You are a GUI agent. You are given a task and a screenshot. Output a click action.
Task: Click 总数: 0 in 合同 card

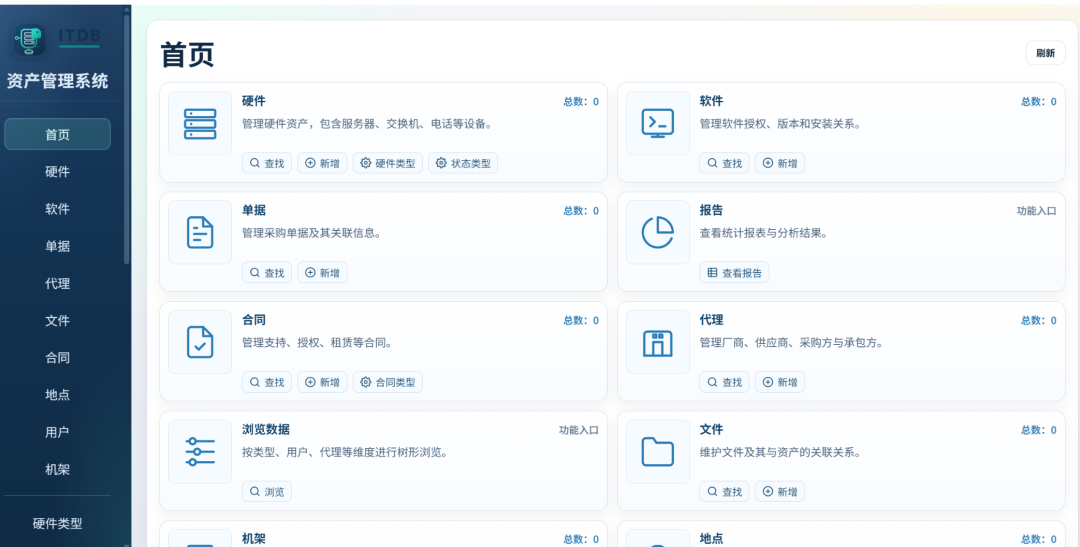581,320
